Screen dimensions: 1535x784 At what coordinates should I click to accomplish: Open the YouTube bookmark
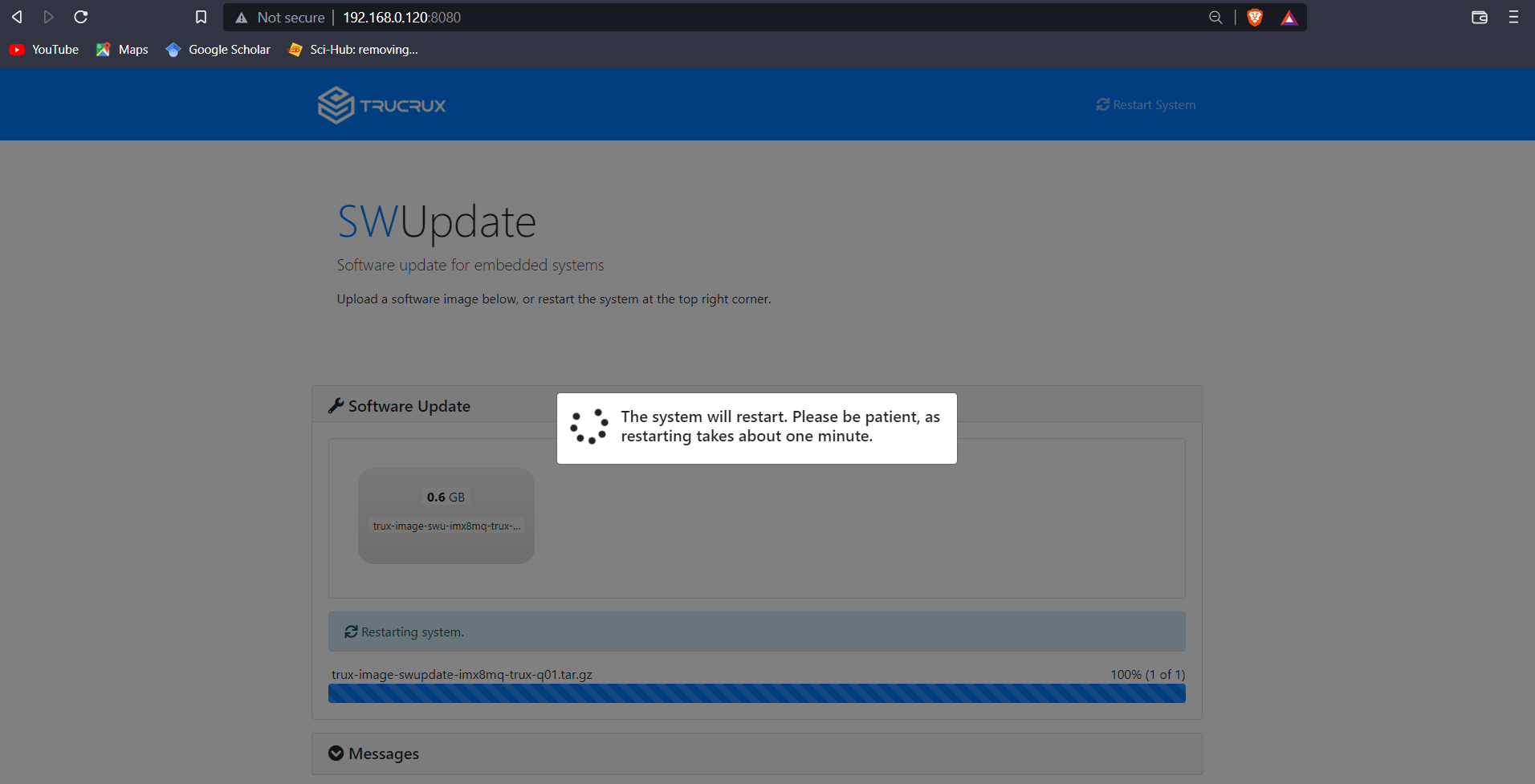(x=44, y=50)
